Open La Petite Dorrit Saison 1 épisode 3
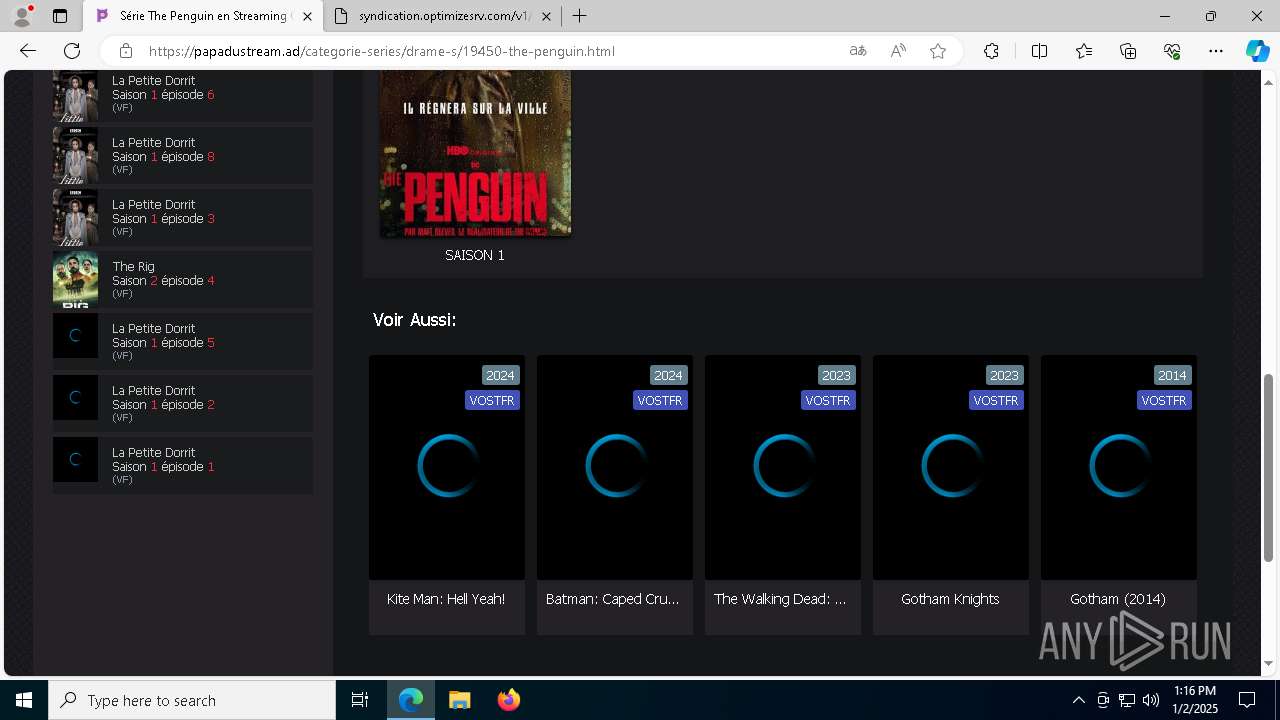Image resolution: width=1280 pixels, height=720 pixels. coord(183,218)
